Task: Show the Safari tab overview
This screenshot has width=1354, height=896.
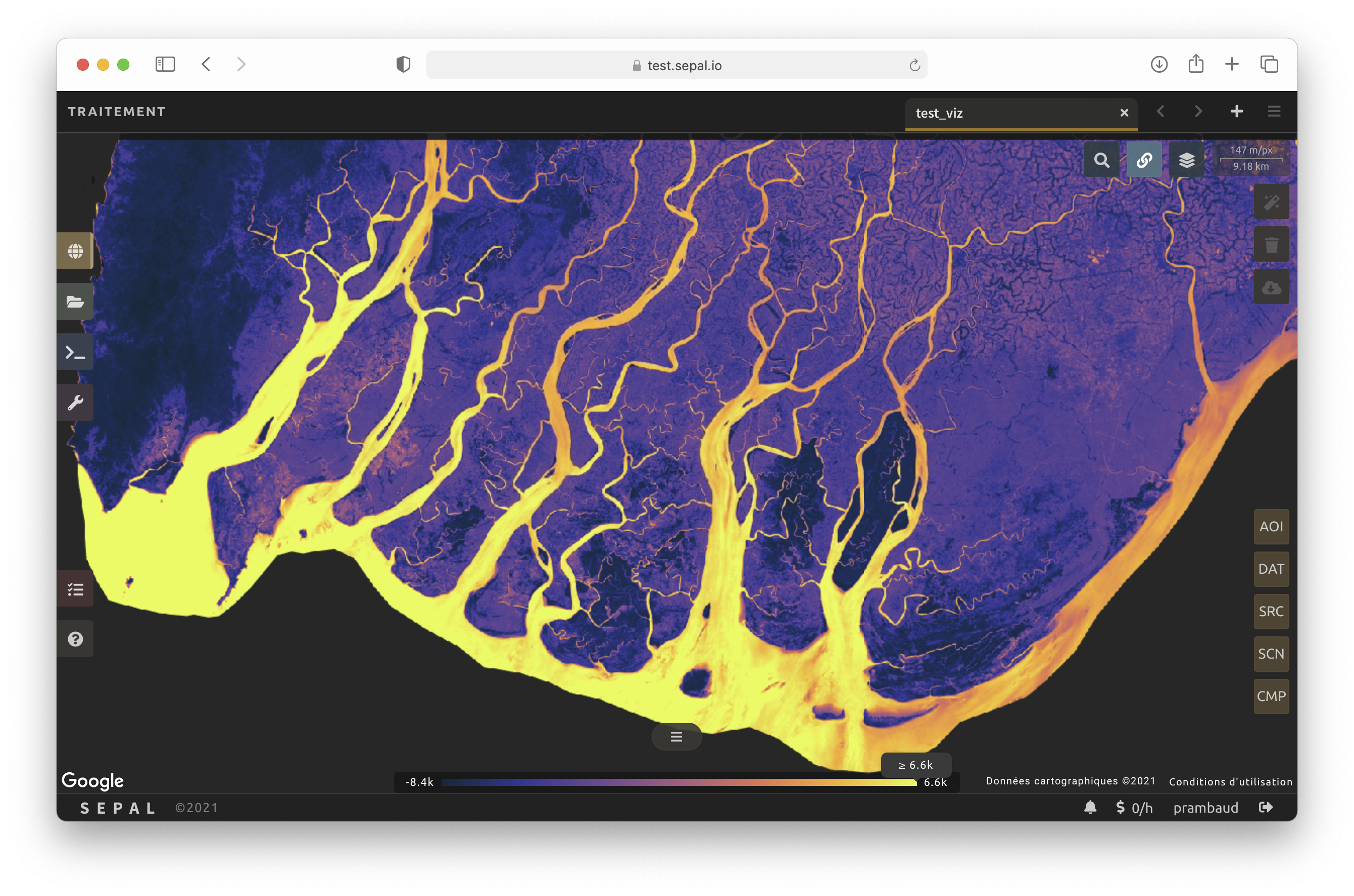Action: tap(1269, 64)
